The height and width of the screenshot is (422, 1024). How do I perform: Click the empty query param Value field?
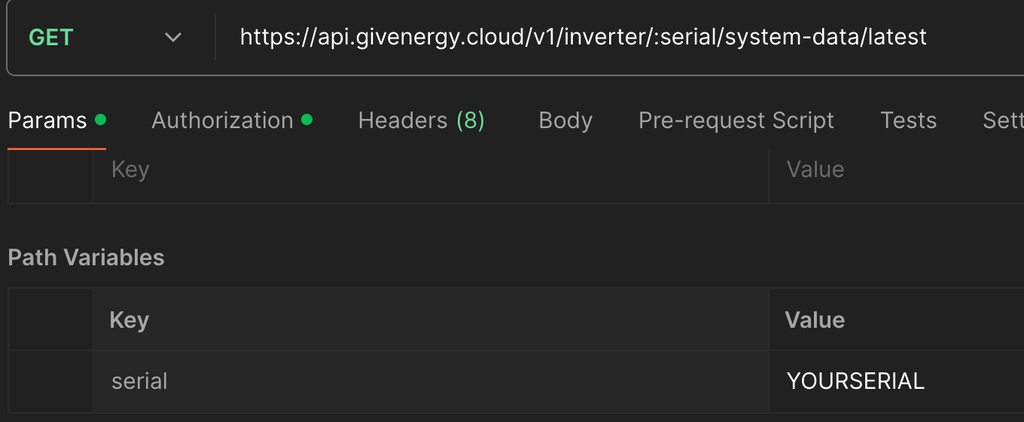[895, 170]
